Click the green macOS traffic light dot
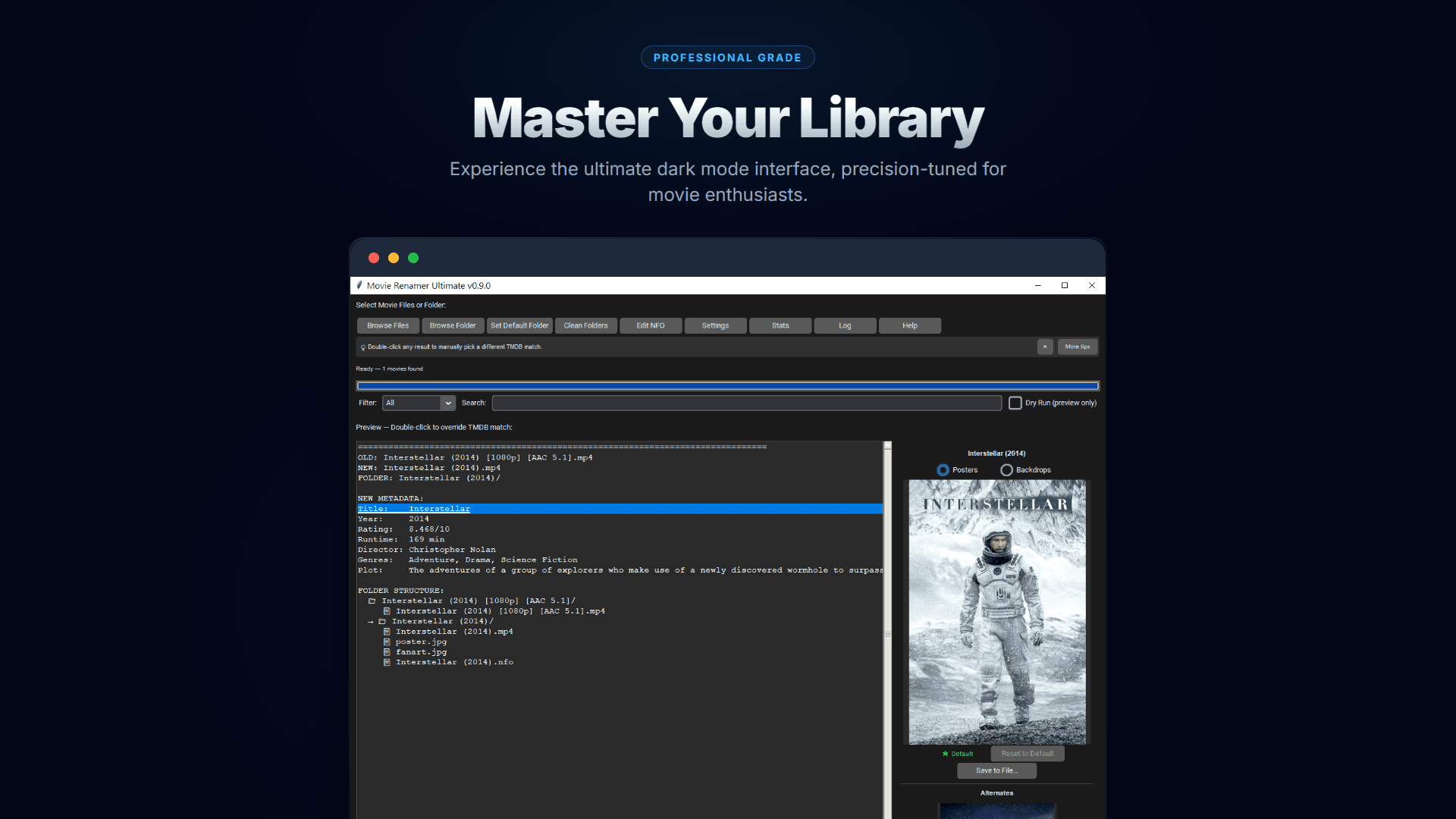The width and height of the screenshot is (1456, 819). [413, 258]
